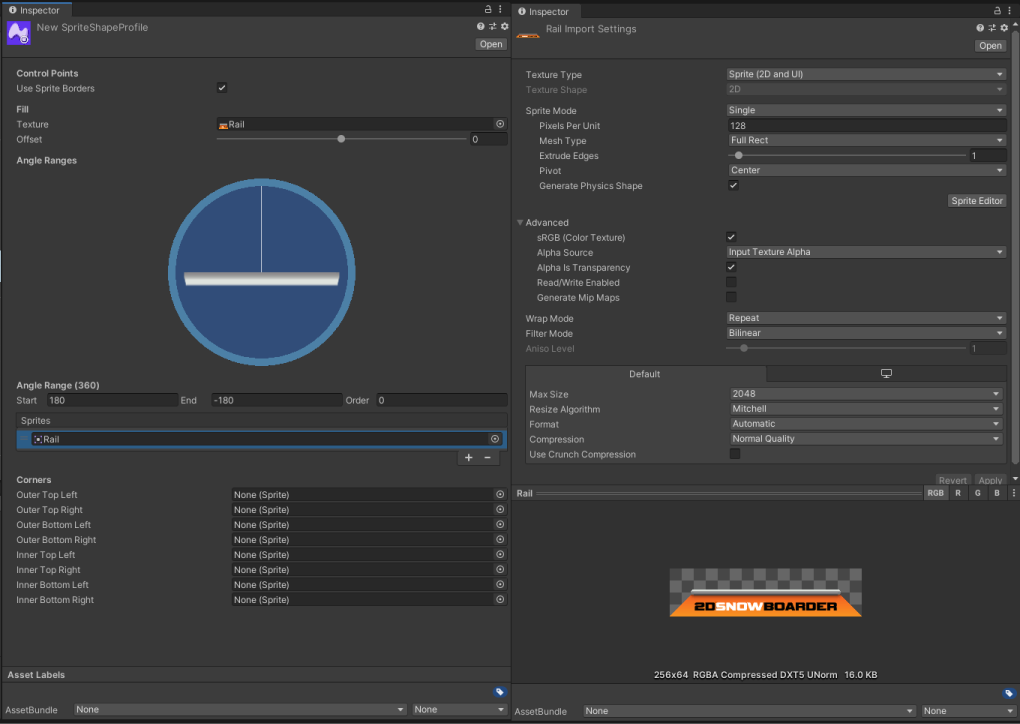
Task: Click preset icon in Rail Import Settings header
Action: (x=992, y=28)
